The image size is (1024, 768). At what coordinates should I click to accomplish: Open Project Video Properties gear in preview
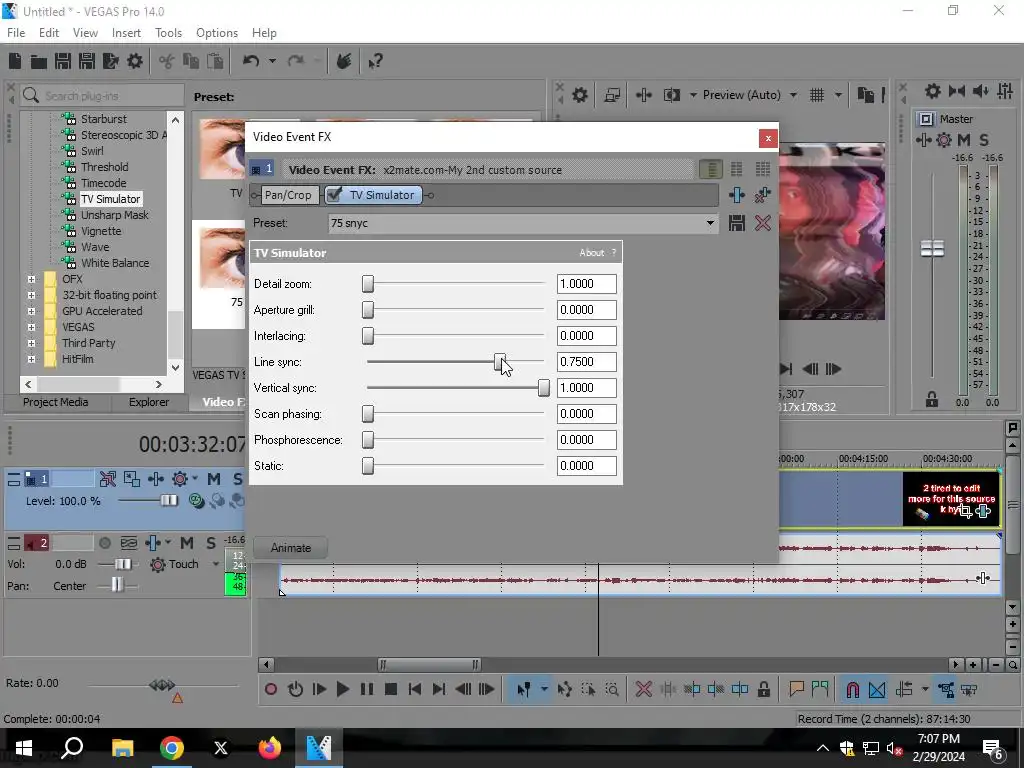point(579,95)
